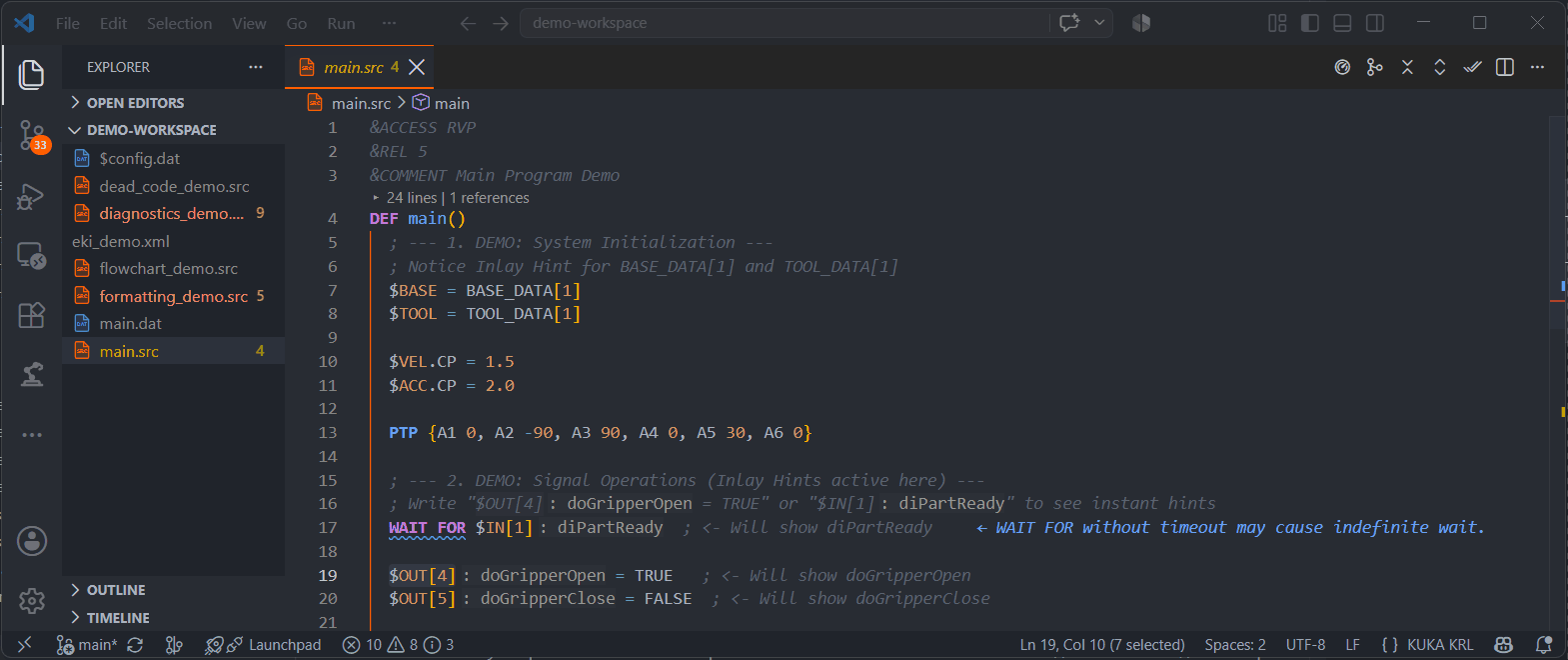This screenshot has width=1568, height=660.
Task: Toggle the primary side bar
Action: point(1310,23)
